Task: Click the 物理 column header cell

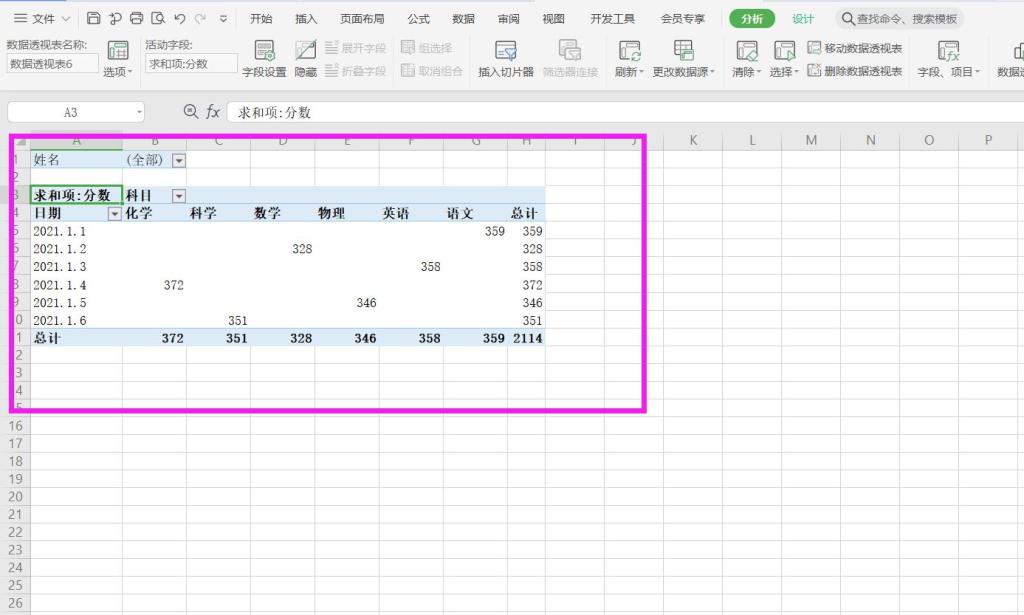Action: click(x=347, y=213)
